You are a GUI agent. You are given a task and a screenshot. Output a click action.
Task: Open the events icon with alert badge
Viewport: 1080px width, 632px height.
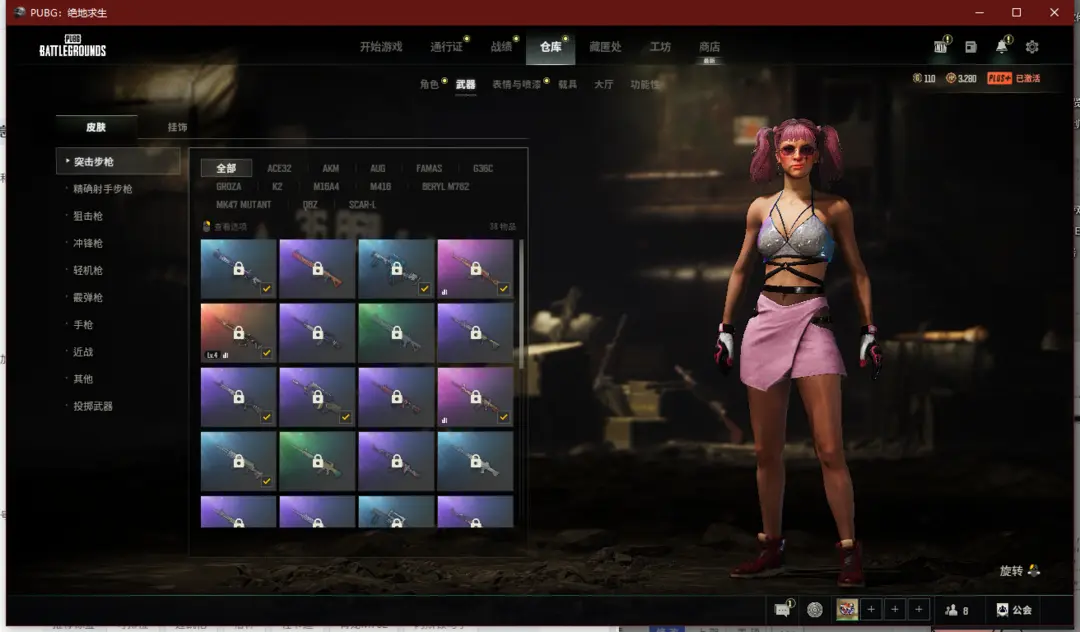(x=942, y=46)
